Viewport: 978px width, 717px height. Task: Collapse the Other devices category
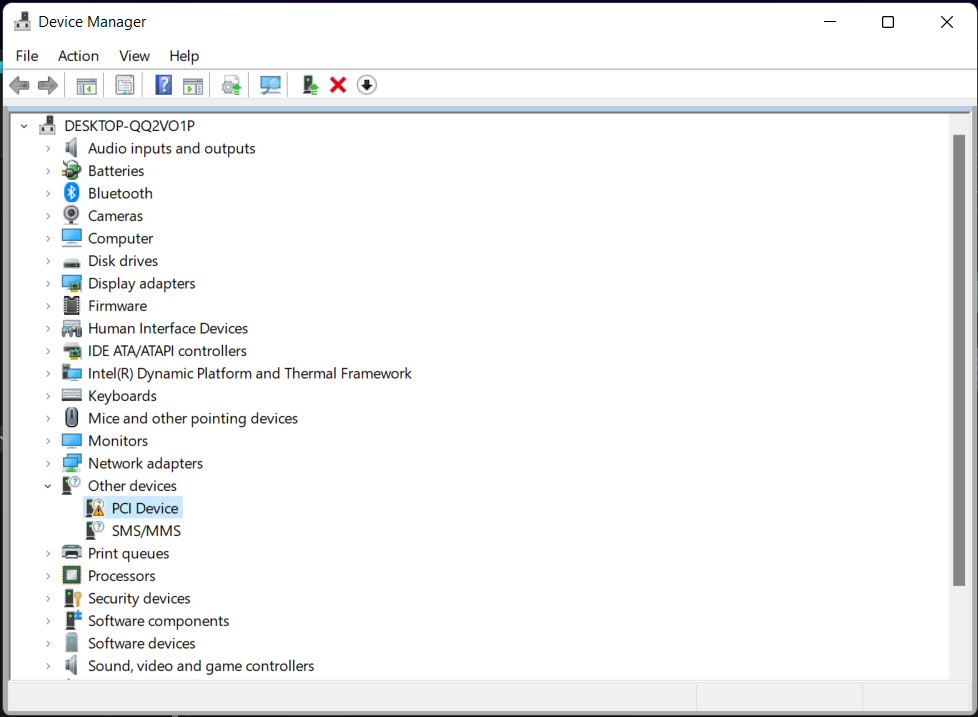47,486
